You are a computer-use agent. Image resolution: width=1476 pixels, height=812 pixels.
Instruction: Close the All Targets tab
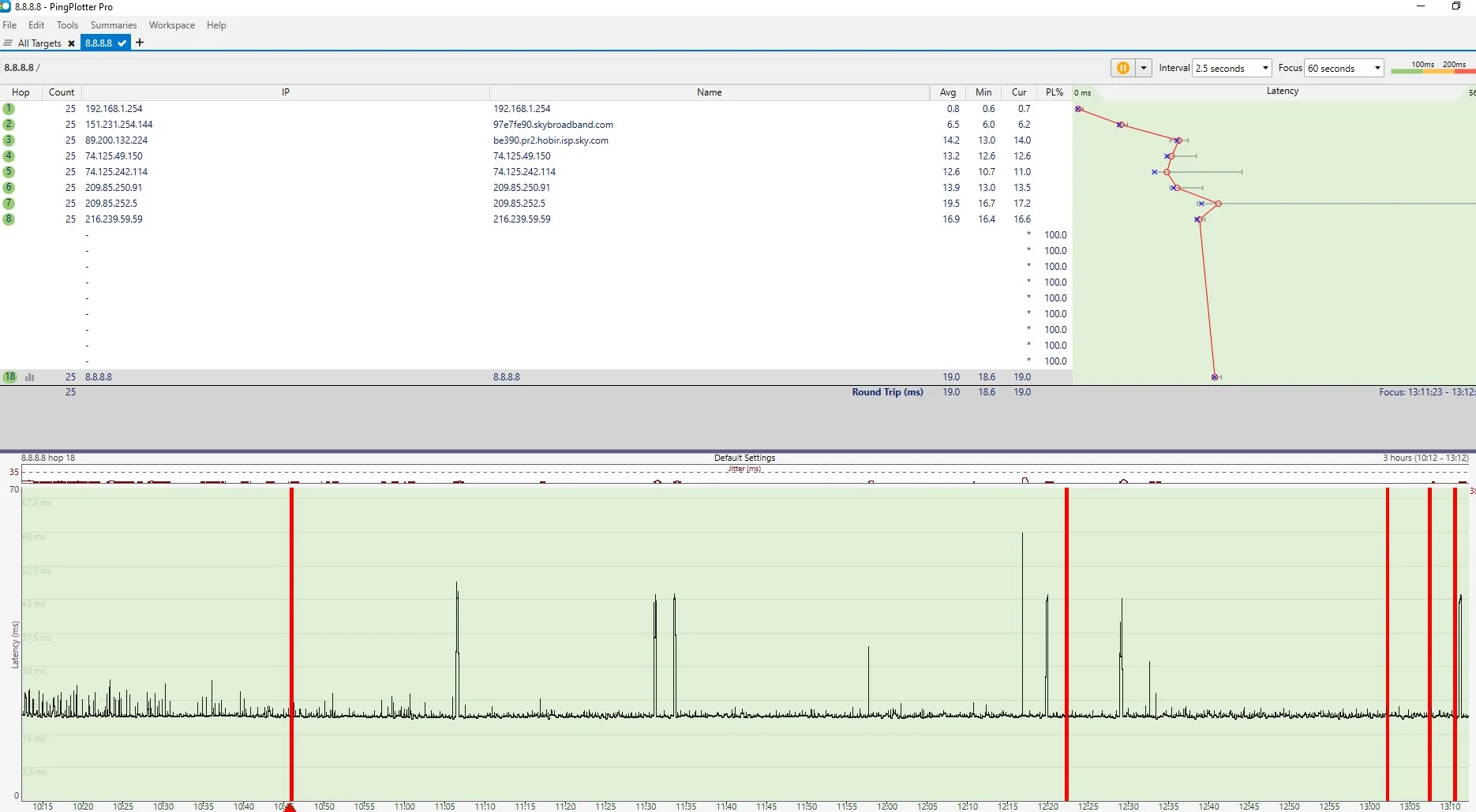71,43
